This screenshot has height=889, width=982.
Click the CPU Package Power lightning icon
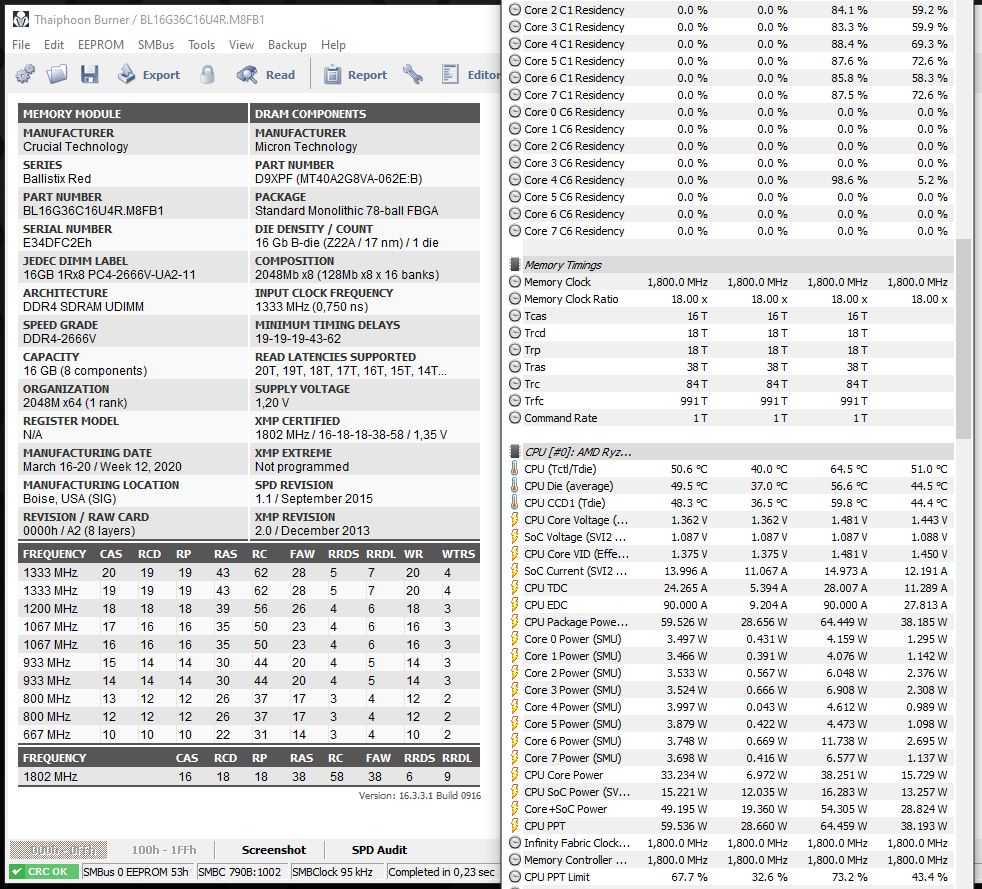515,621
